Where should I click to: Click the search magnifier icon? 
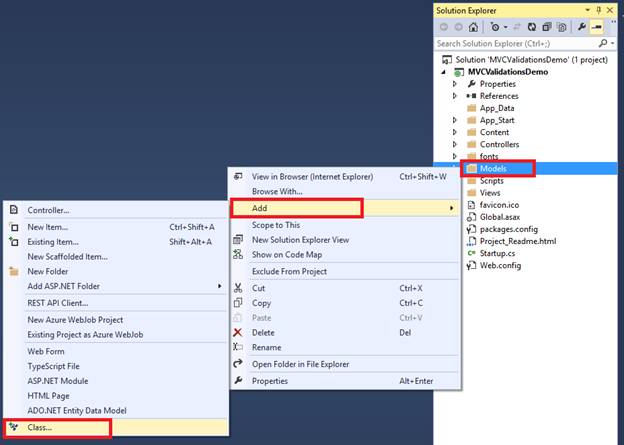603,43
